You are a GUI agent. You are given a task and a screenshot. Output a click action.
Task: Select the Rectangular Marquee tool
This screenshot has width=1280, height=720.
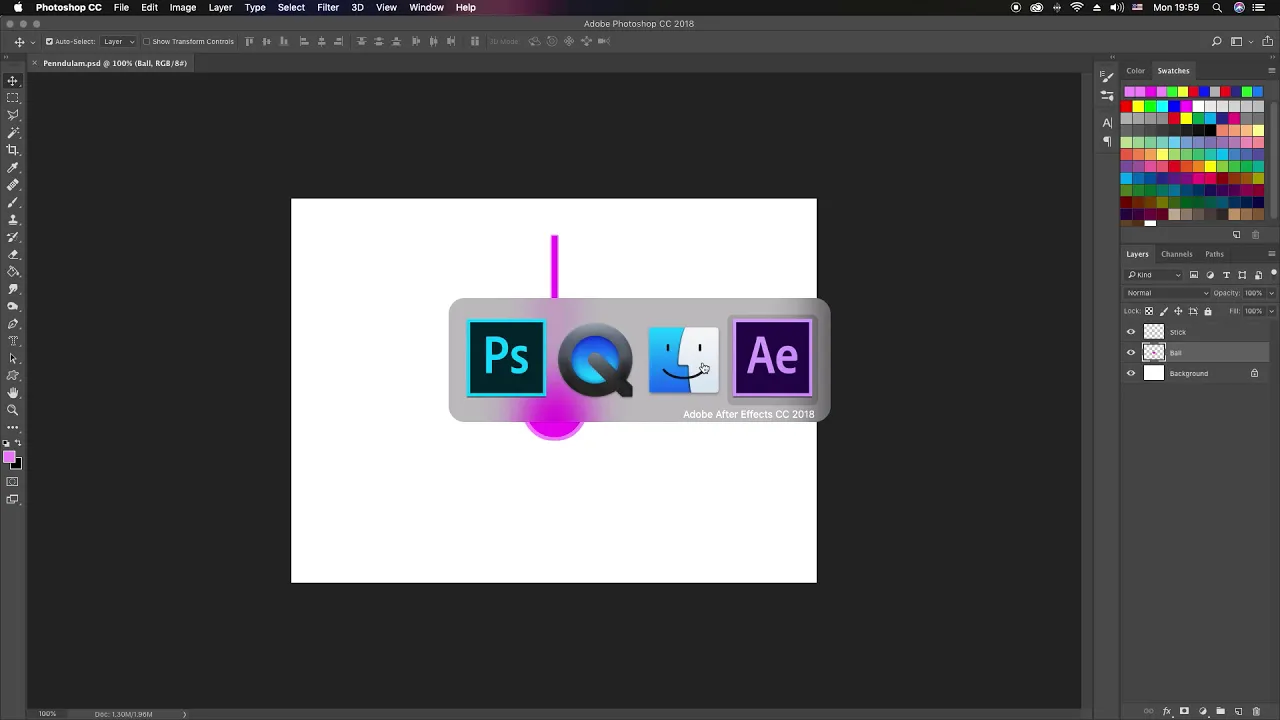pyautogui.click(x=13, y=98)
